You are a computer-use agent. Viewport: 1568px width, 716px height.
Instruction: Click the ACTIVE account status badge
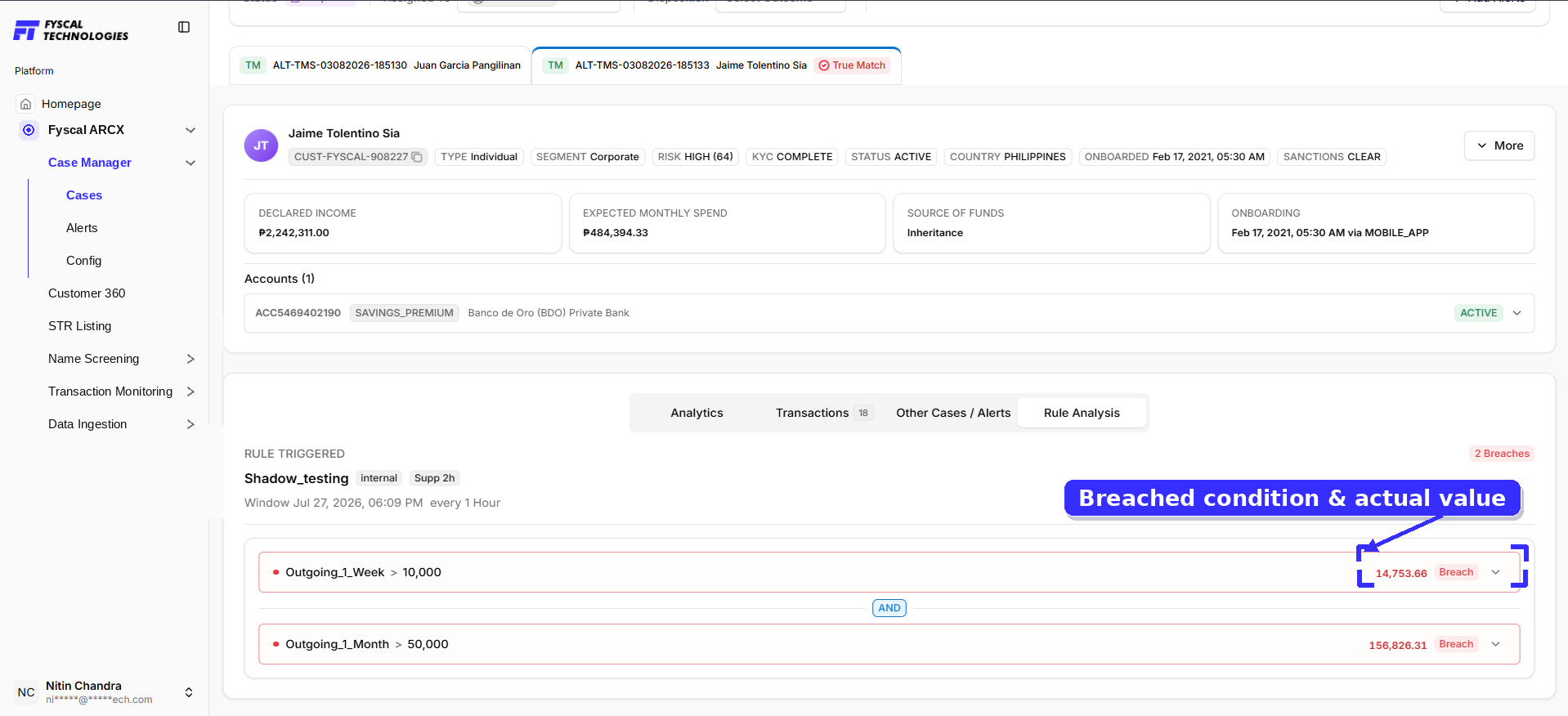pyautogui.click(x=1479, y=313)
